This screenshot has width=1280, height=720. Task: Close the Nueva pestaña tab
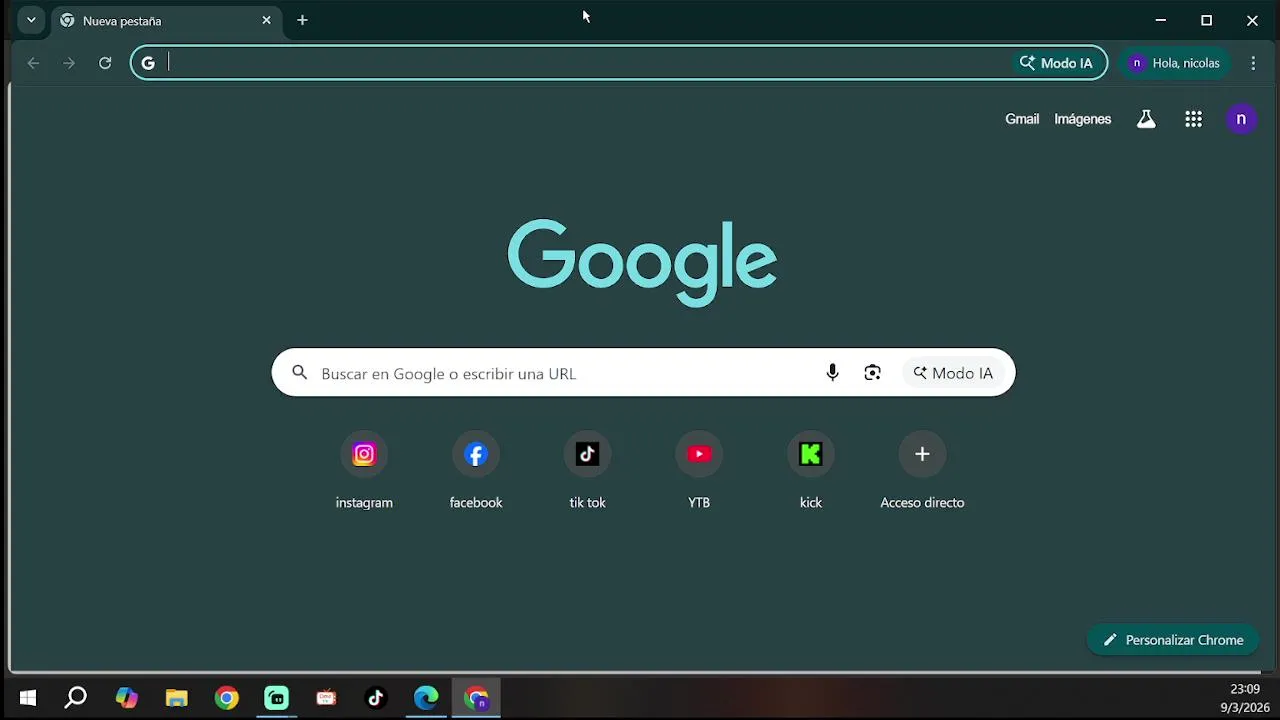click(266, 20)
